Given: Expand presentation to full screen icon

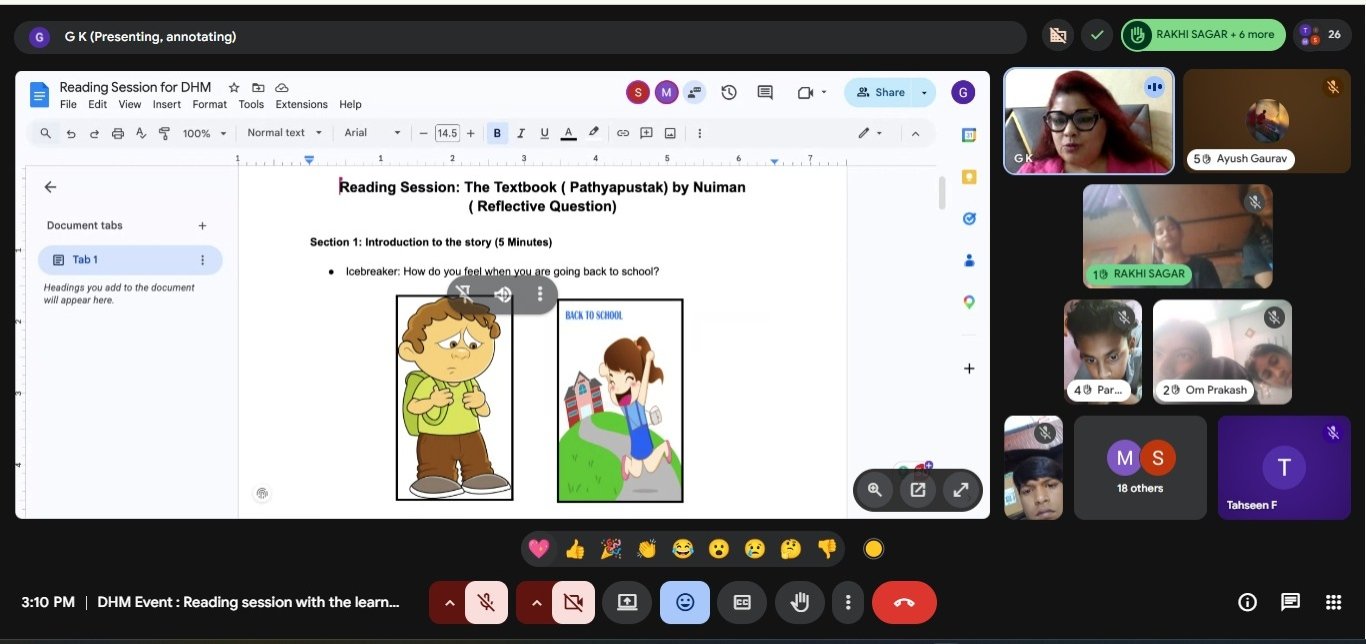Looking at the screenshot, I should pyautogui.click(x=960, y=489).
